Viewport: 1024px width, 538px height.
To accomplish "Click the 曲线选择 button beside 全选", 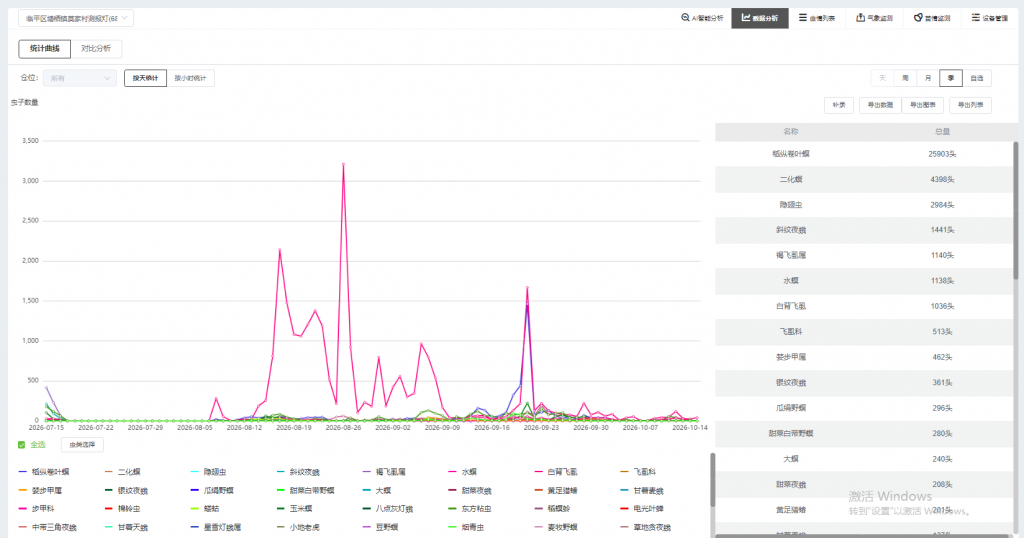I will pyautogui.click(x=82, y=445).
